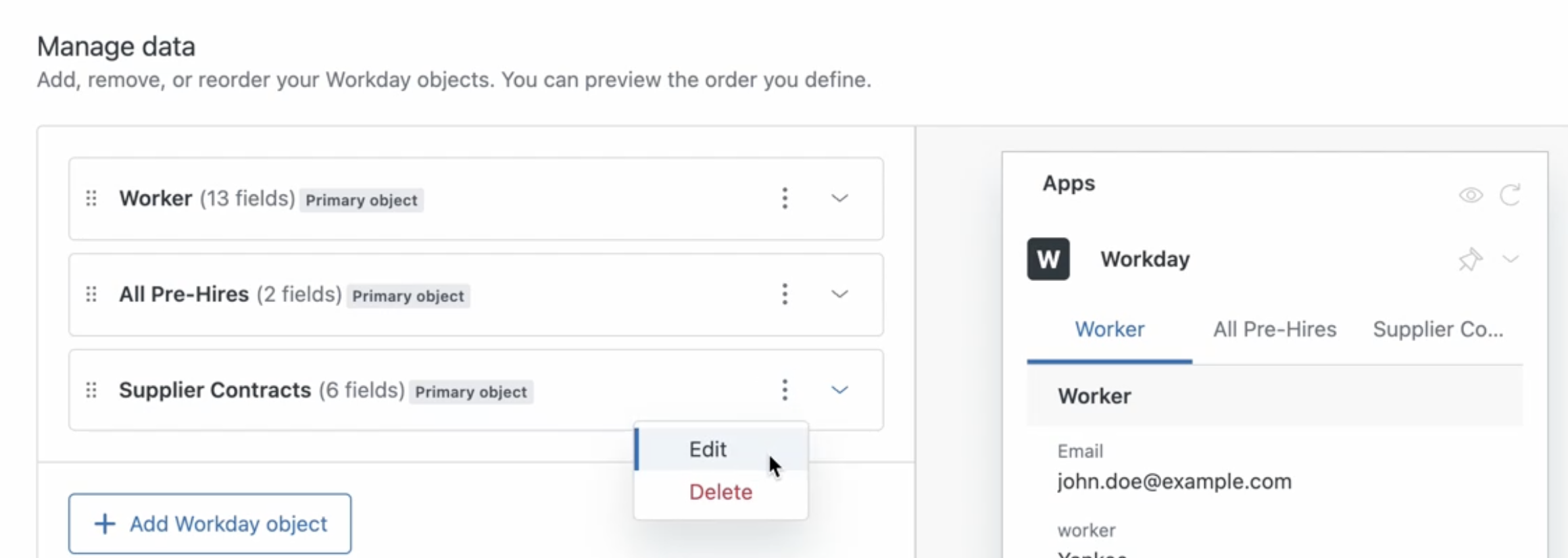Expand the Supplier Contracts object row
Viewport: 1568px width, 558px height.
click(x=839, y=390)
